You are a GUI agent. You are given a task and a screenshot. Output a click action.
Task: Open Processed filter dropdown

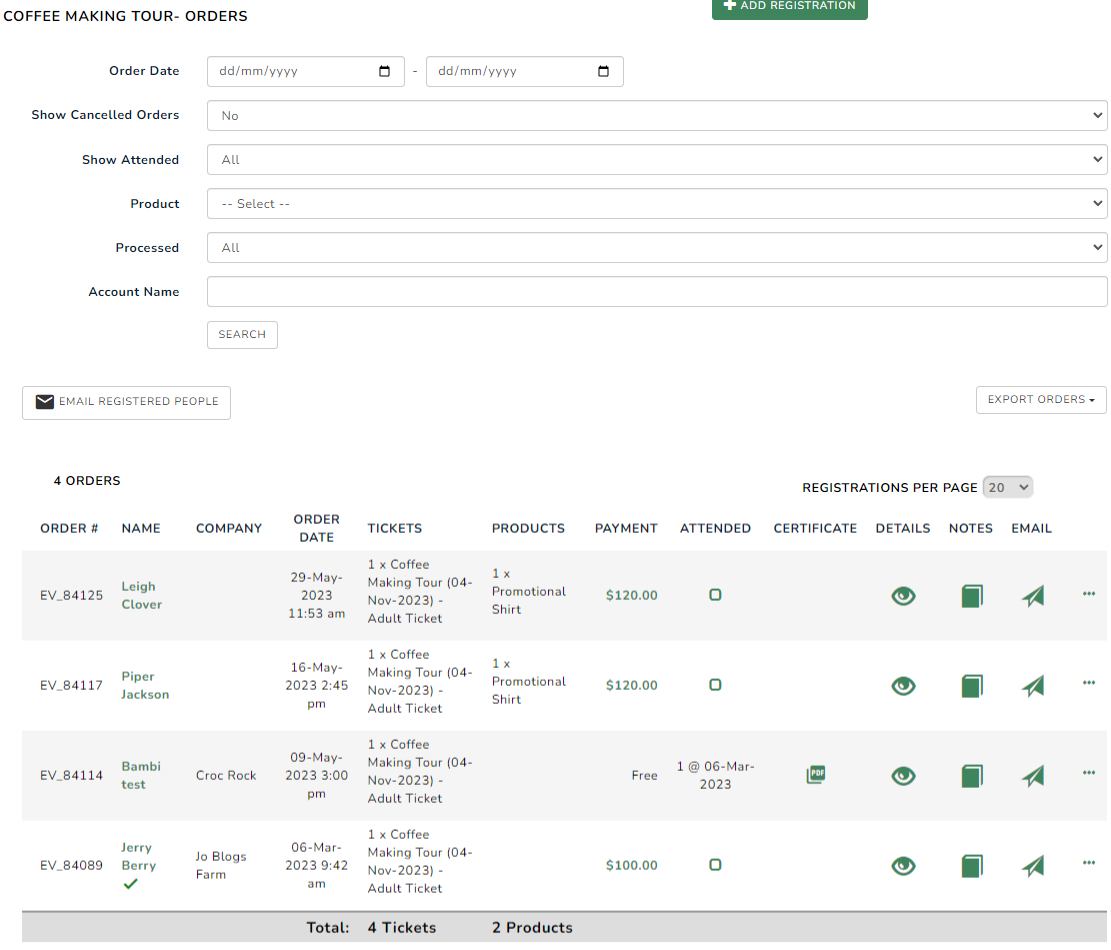tap(657, 247)
